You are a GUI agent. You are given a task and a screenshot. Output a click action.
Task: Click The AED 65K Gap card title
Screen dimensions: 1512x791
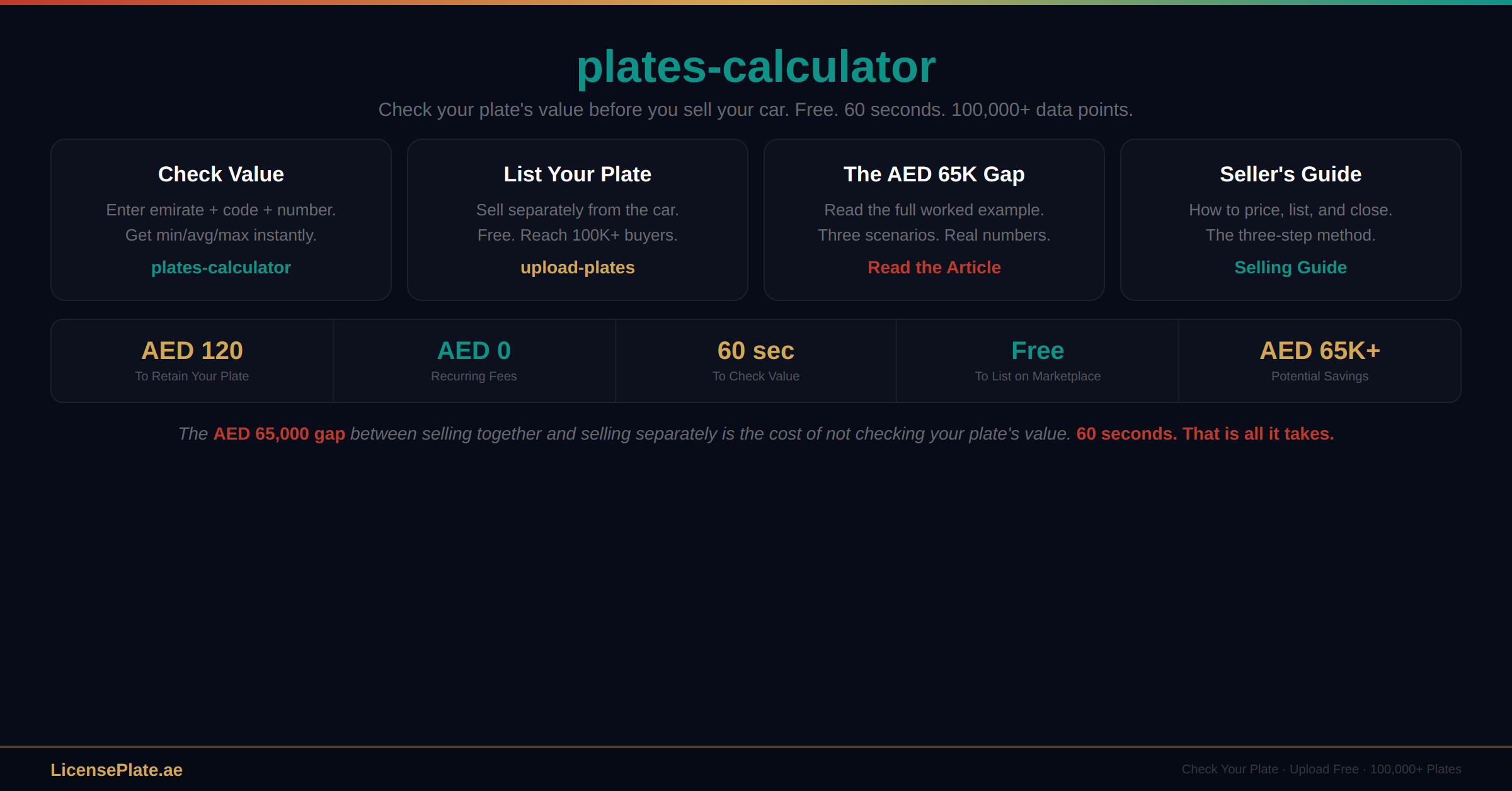(934, 174)
